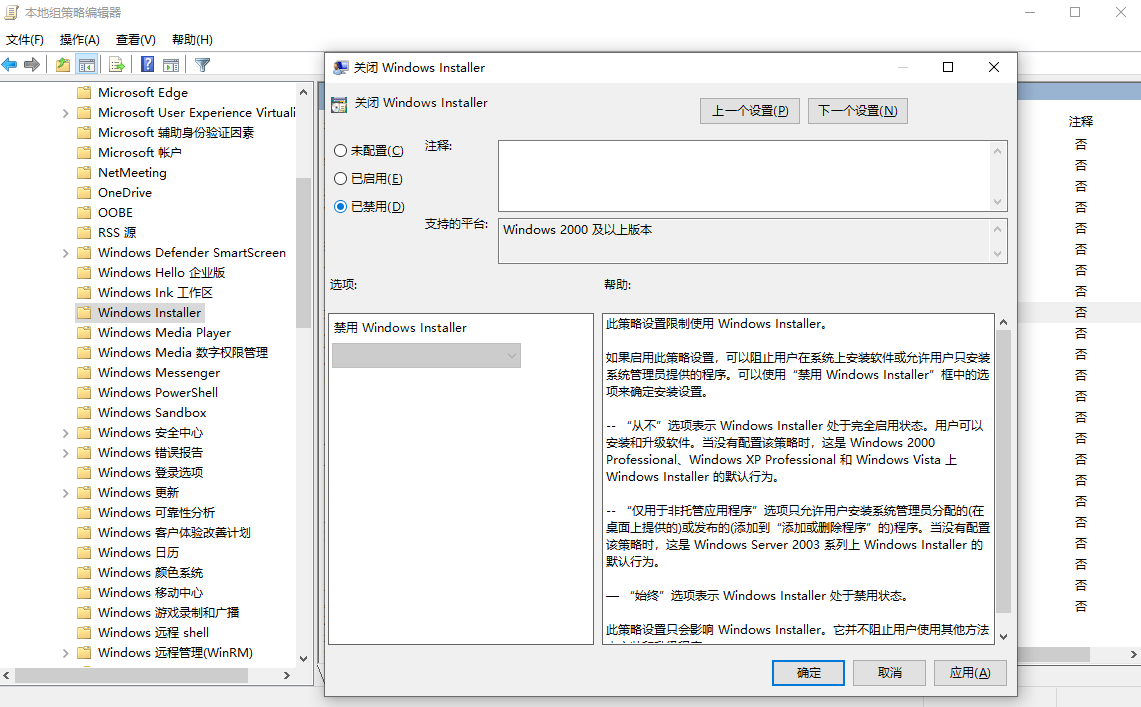Select the Microsoft 辅助身份验证因素 tree item
This screenshot has height=707, width=1141.
coord(176,132)
